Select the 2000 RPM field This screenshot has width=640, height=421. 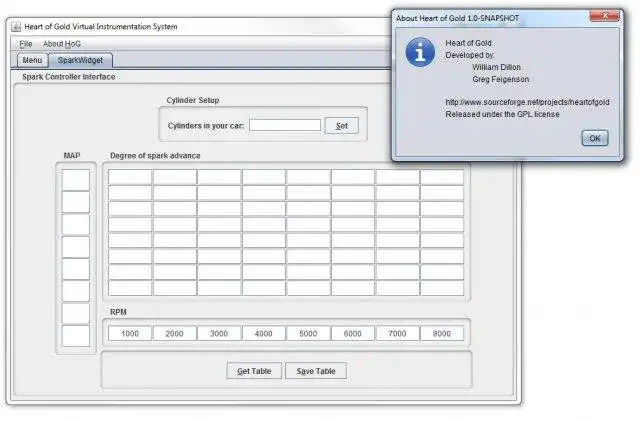pyautogui.click(x=174, y=333)
